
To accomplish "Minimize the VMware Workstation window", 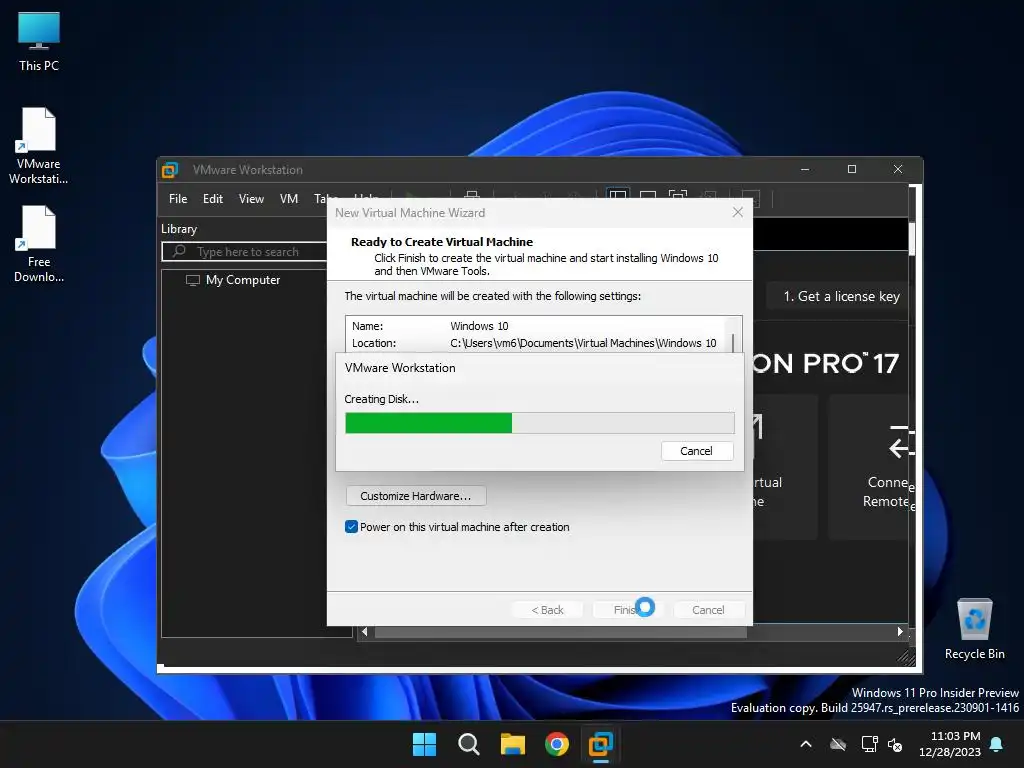I will (x=805, y=169).
